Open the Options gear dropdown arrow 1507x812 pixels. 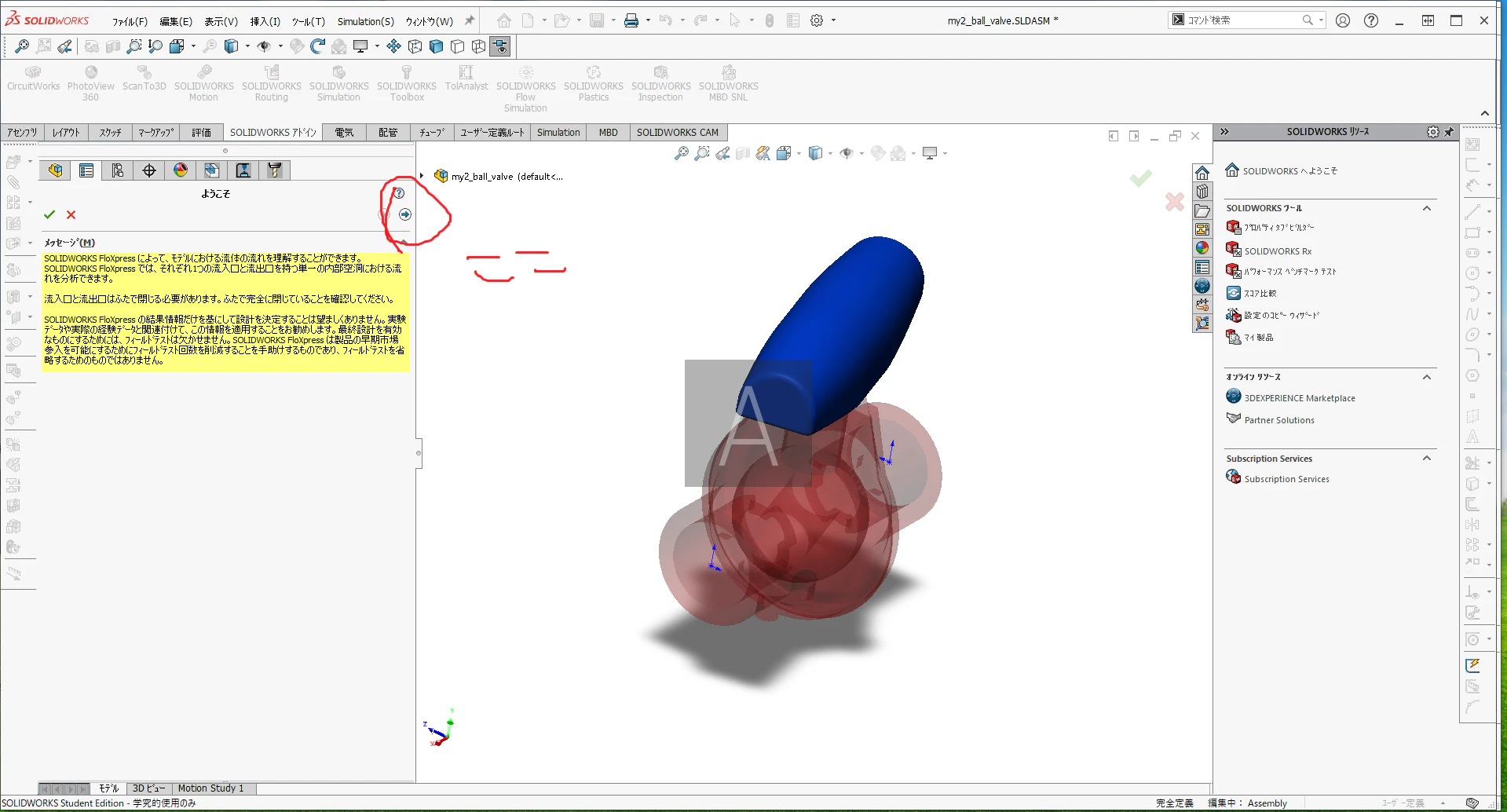[833, 20]
